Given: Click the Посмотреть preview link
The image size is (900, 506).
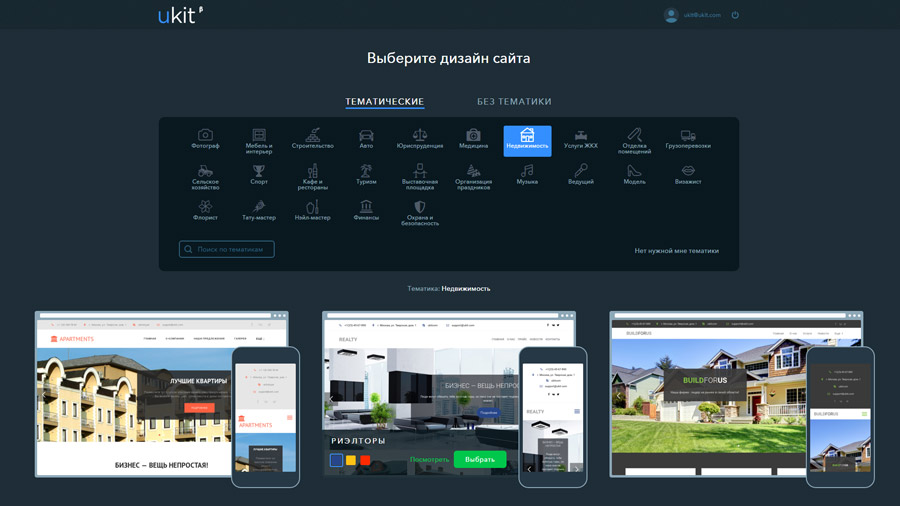Looking at the screenshot, I should click(x=430, y=460).
